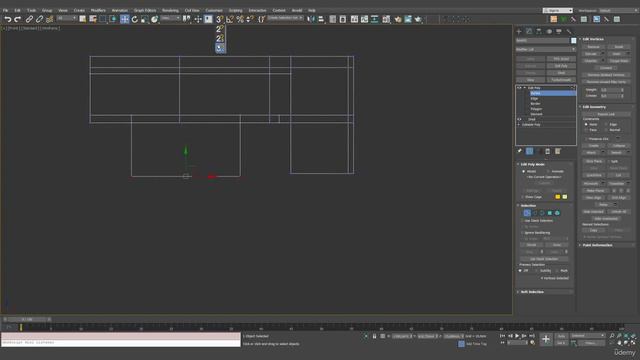Open the Graph Editors menu

145,11
